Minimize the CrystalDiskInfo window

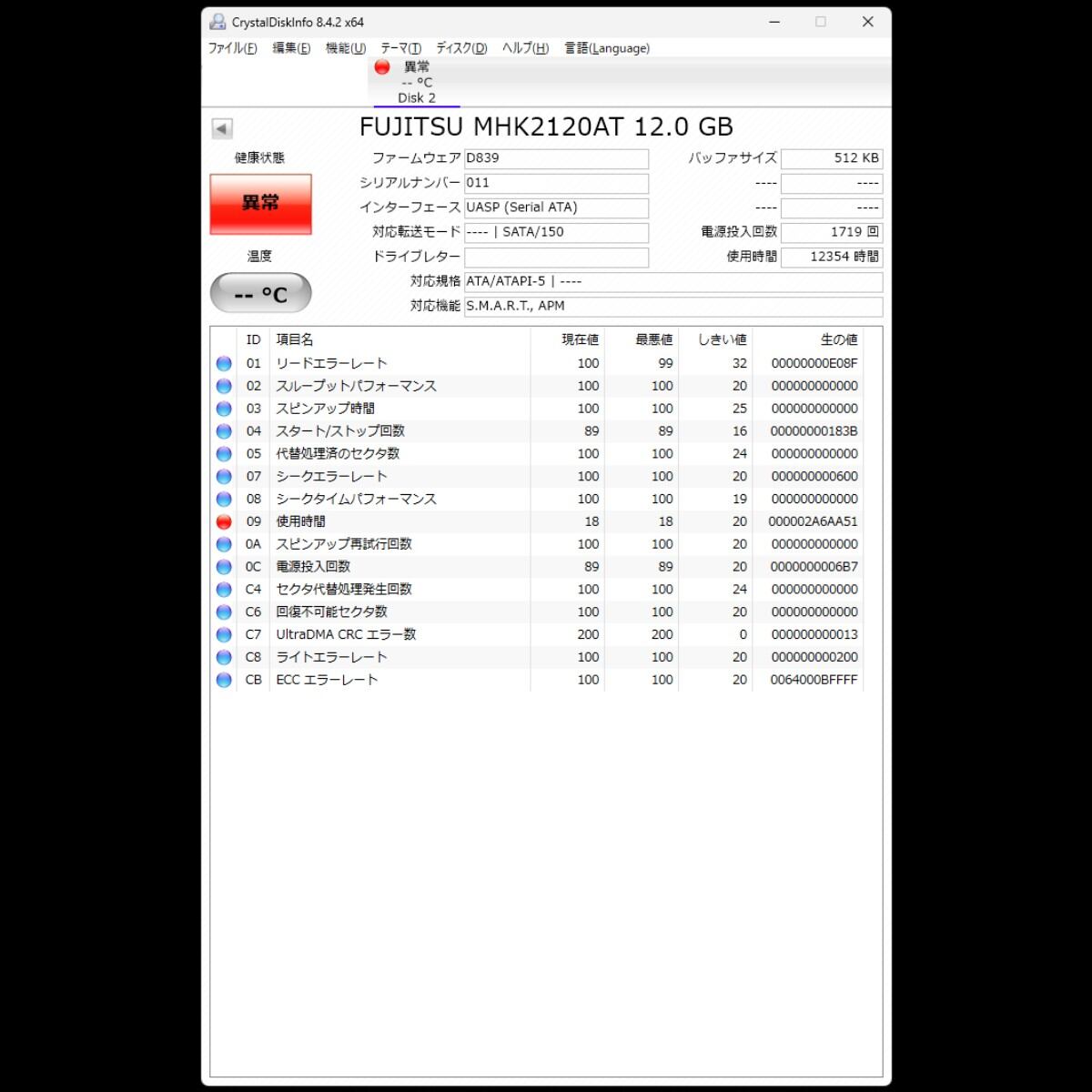774,22
